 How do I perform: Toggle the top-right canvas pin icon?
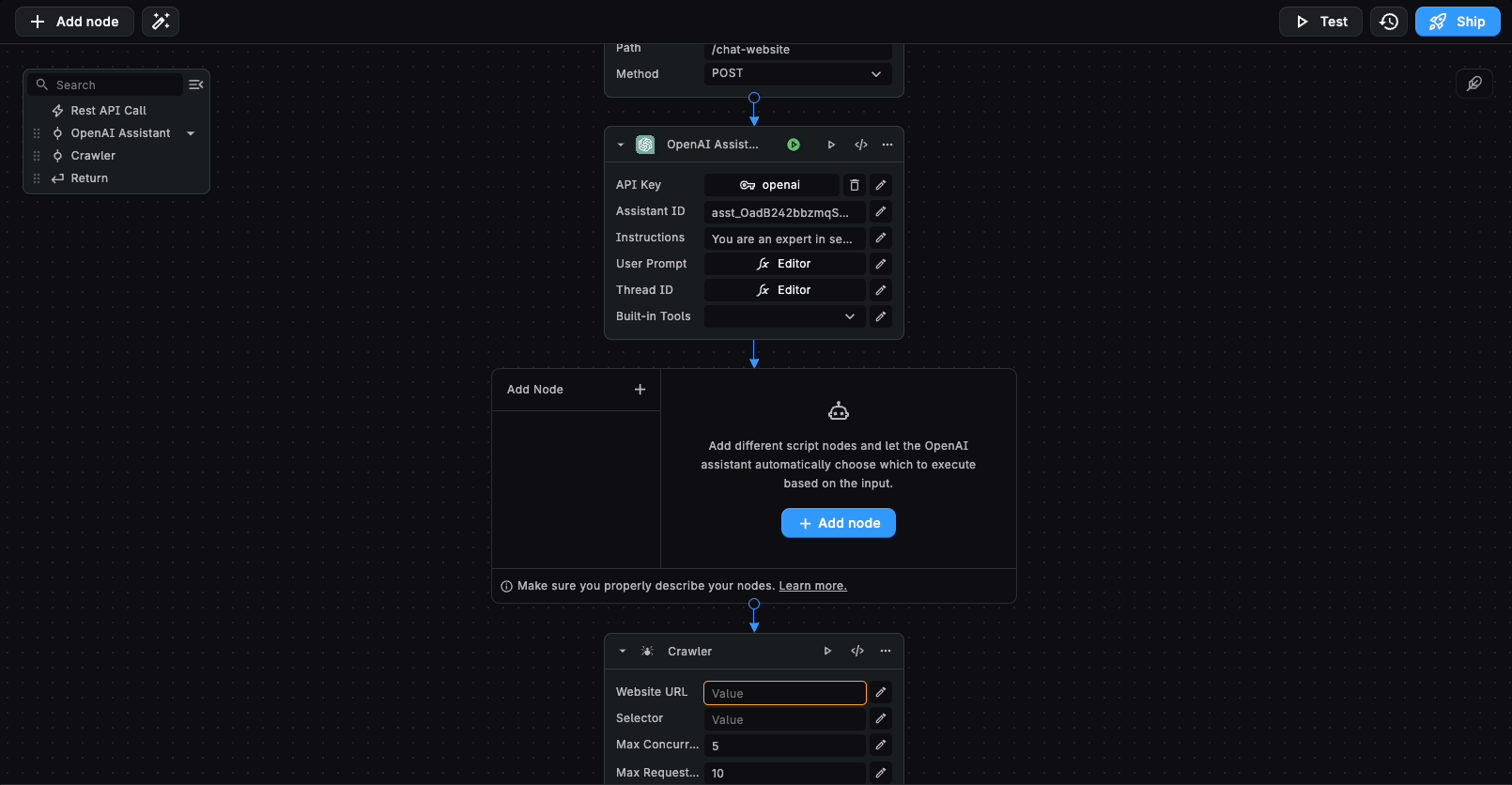pyautogui.click(x=1473, y=84)
